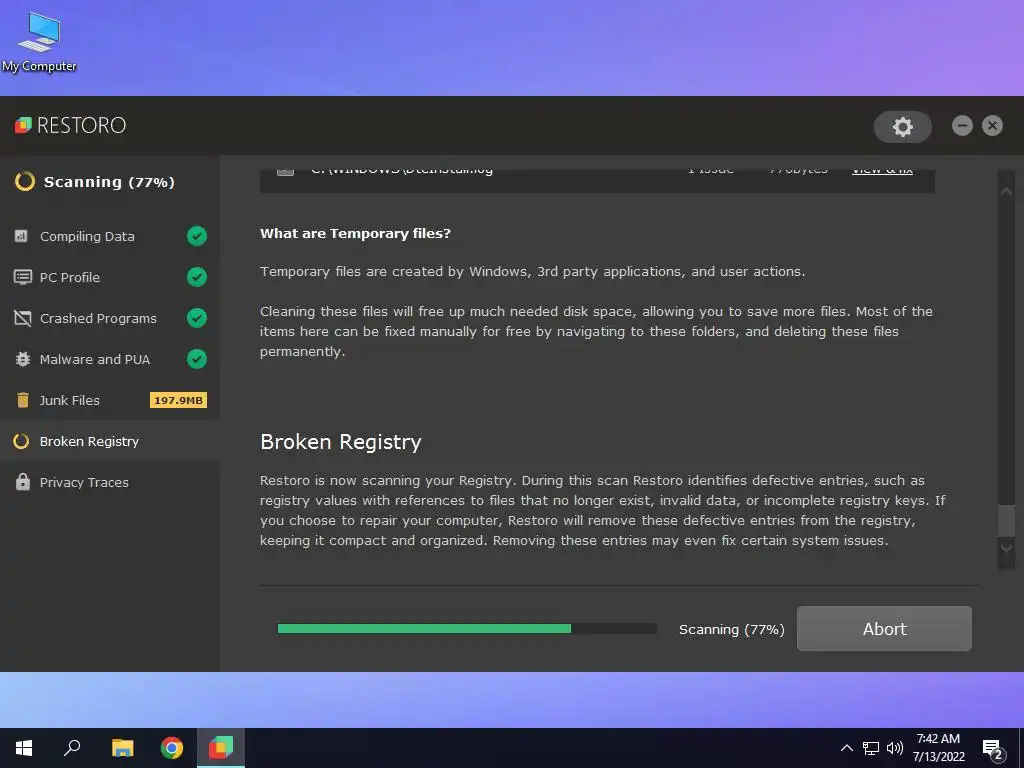Image resolution: width=1024 pixels, height=768 pixels.
Task: Select PC Profile in sidebar
Action: click(x=110, y=277)
